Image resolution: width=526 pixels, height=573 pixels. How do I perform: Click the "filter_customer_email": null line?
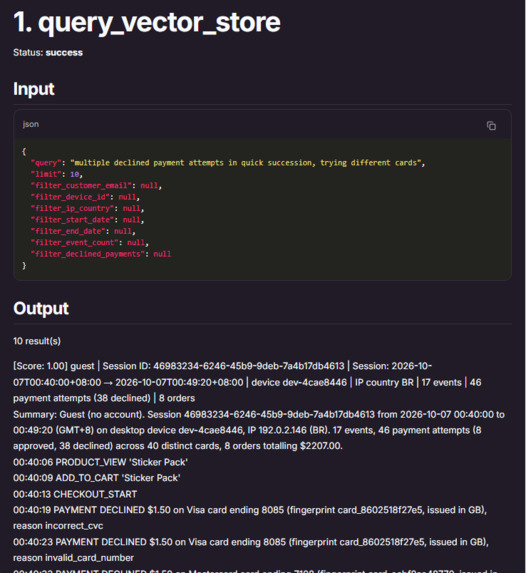96,186
